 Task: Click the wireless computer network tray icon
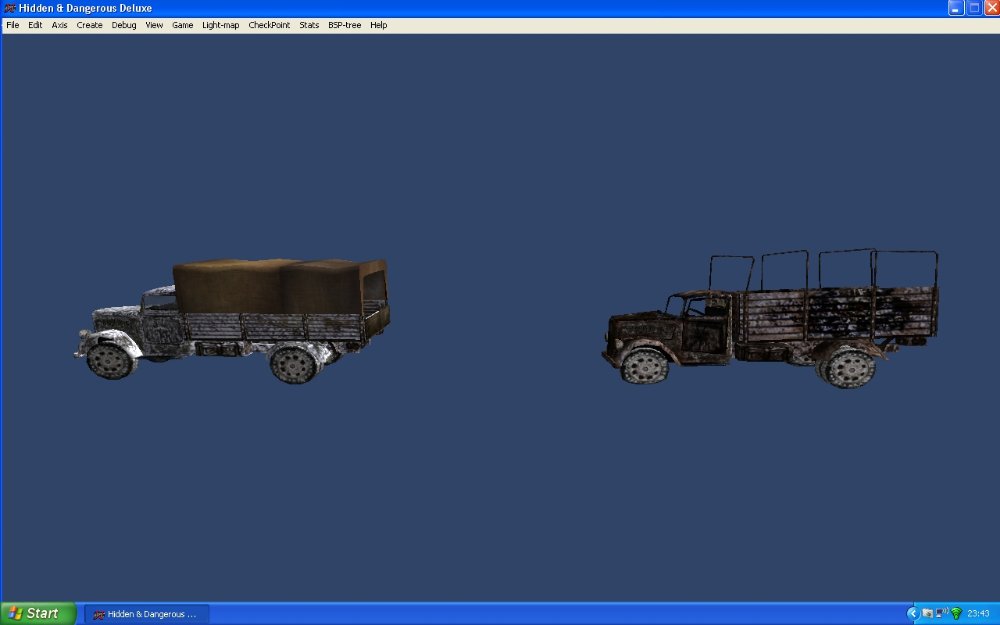point(941,614)
